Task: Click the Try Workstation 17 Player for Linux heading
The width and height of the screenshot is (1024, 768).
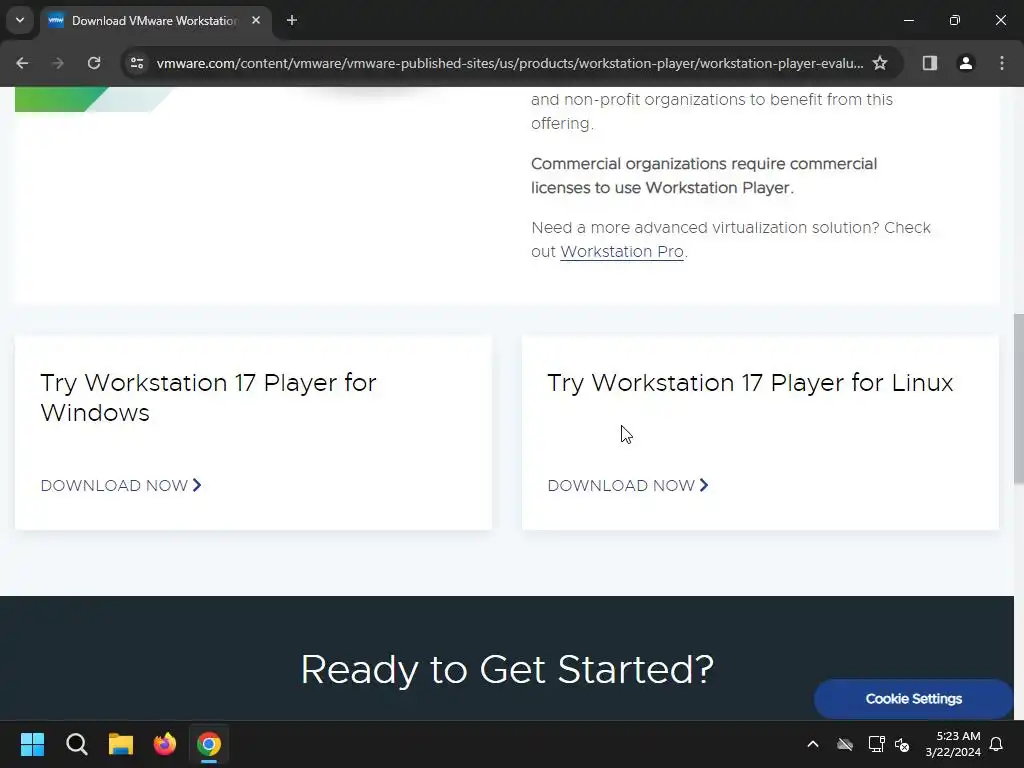Action: coord(750,383)
